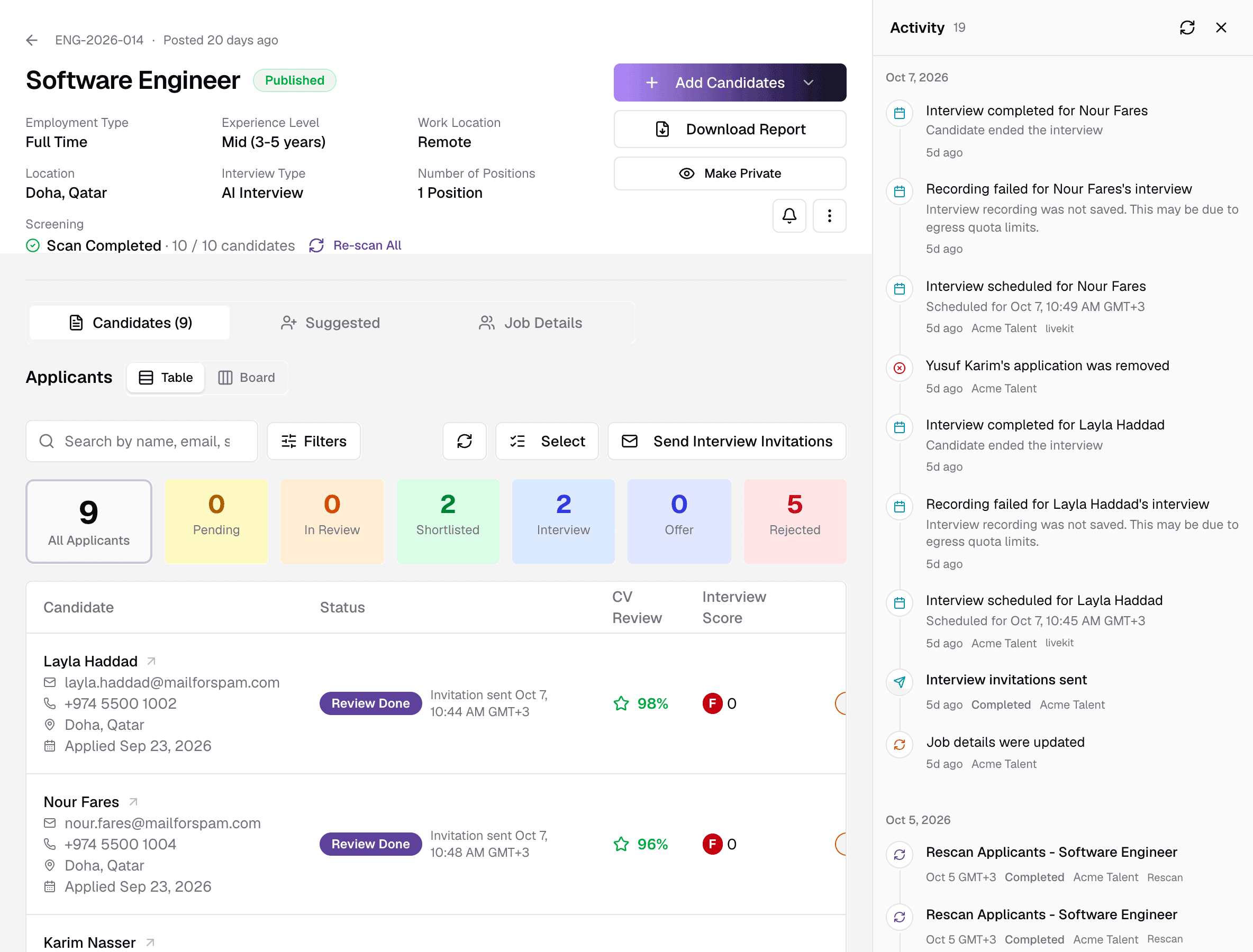Viewport: 1253px width, 952px height.
Task: Go back using the left arrow icon
Action: [x=32, y=40]
